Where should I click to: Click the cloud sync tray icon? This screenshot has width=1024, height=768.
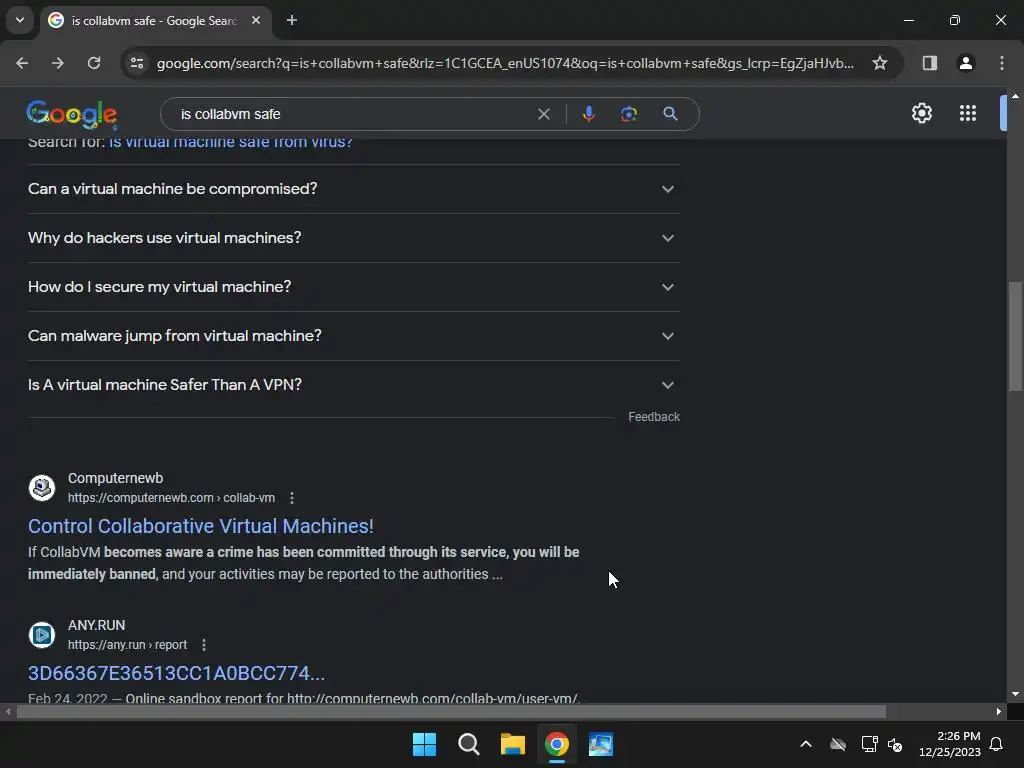(x=838, y=744)
